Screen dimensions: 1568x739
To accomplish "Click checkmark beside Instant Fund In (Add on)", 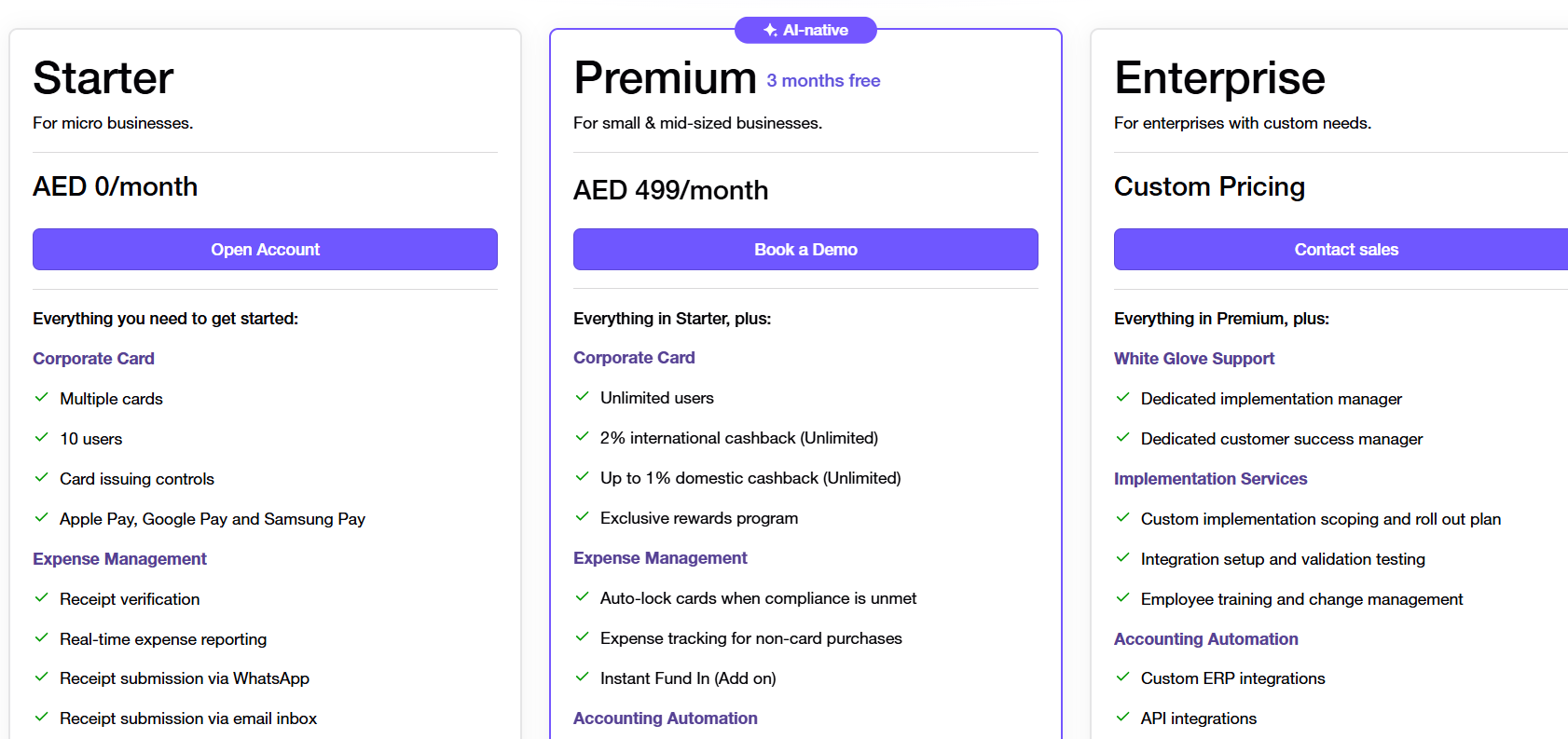I will pyautogui.click(x=582, y=677).
